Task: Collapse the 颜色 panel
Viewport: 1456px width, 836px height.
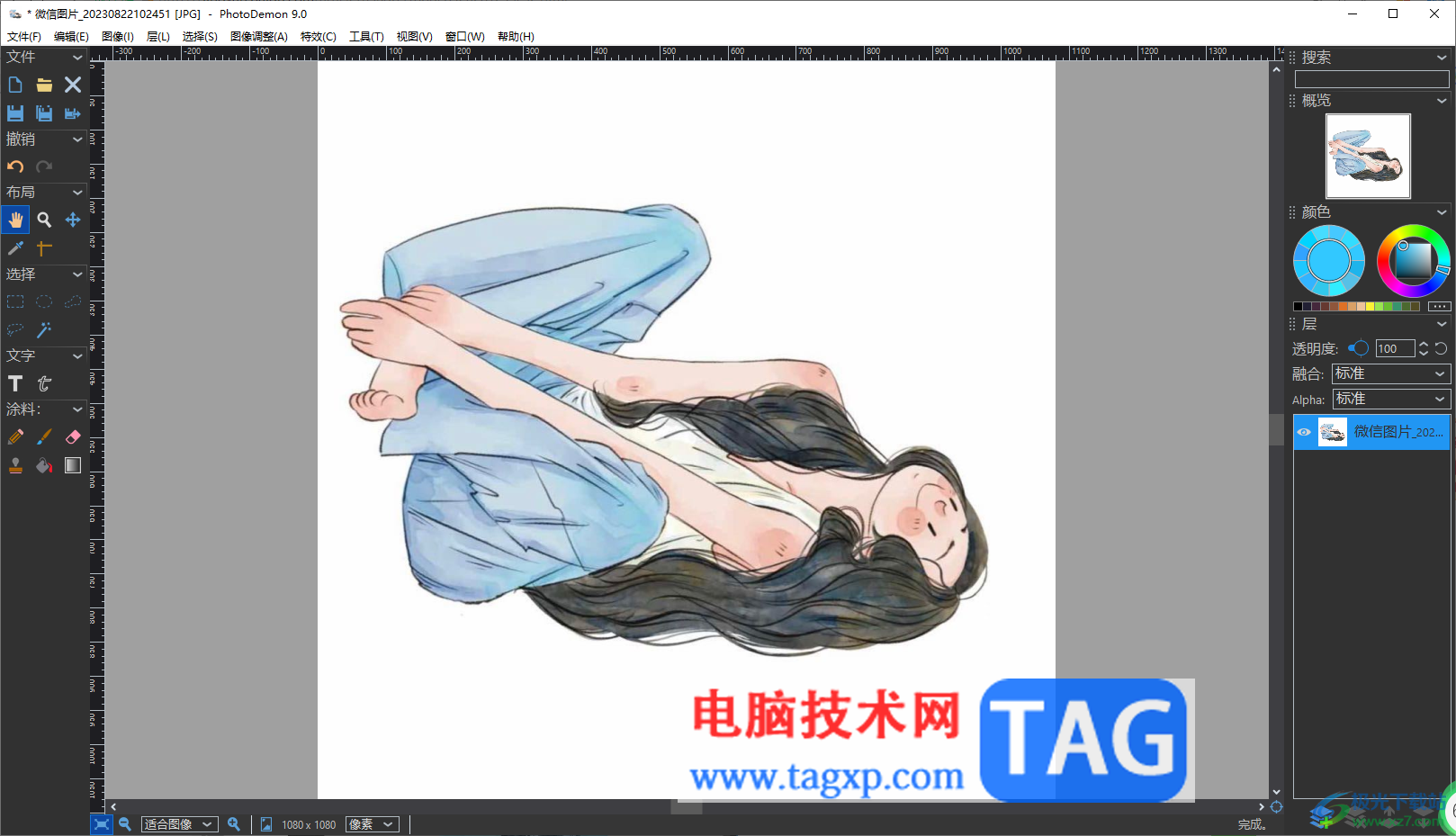Action: (1442, 212)
